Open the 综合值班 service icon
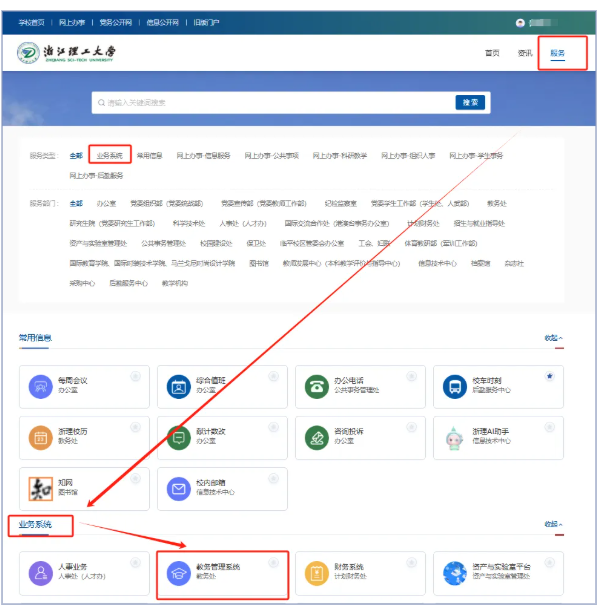This screenshot has width=611, height=614. (x=179, y=386)
